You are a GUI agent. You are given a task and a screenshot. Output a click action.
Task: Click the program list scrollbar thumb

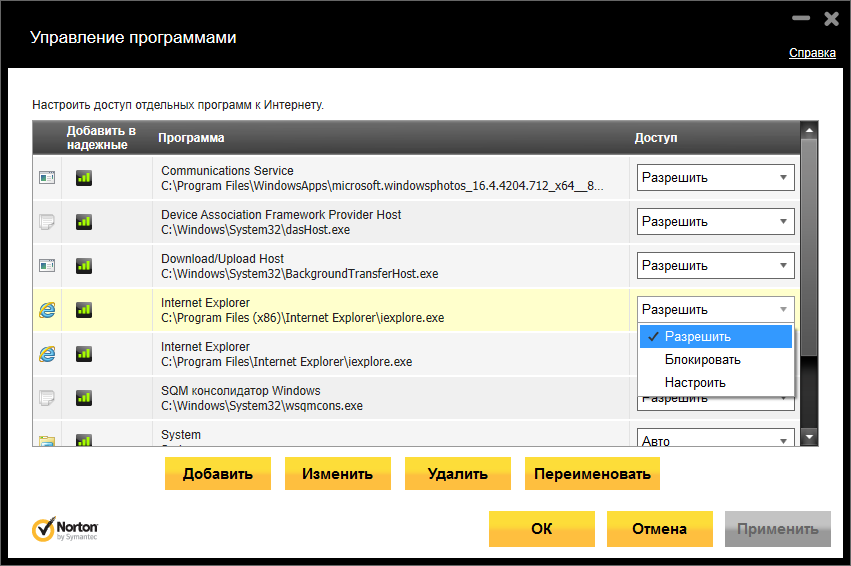809,247
